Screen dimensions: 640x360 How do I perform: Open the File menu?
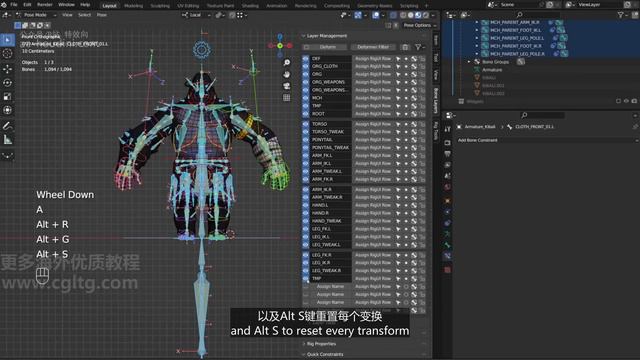click(14, 4)
